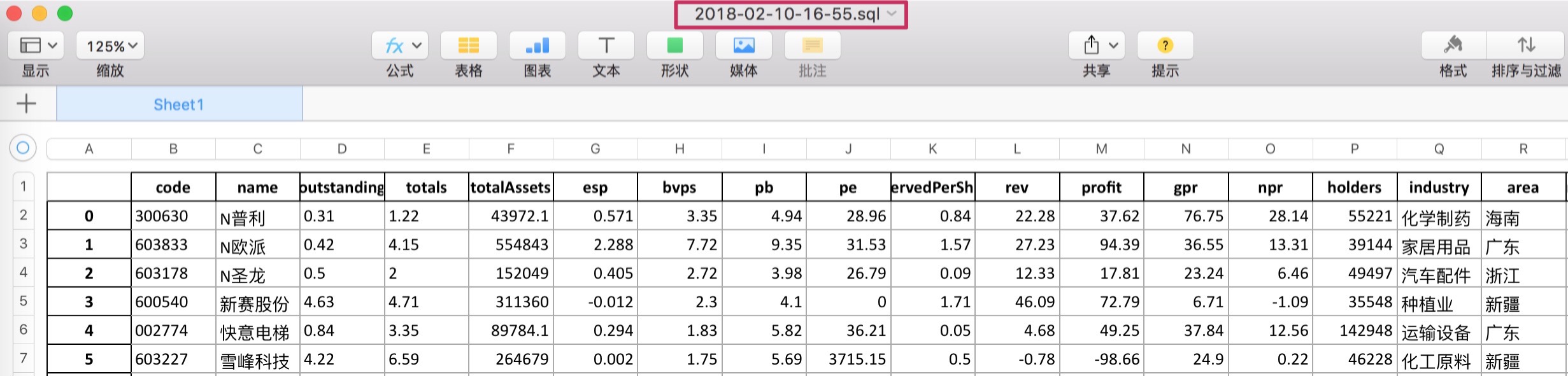Click the 'name' header cell
Viewport: 1568px width, 376px height.
[x=257, y=187]
